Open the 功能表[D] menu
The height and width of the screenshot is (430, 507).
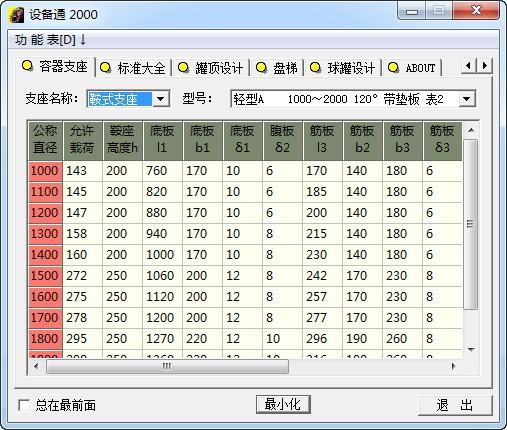coord(51,40)
